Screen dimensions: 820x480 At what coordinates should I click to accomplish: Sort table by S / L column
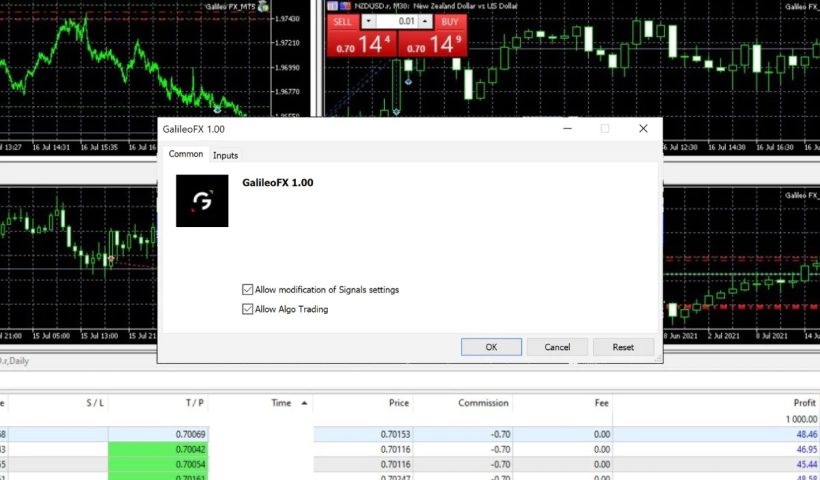coord(95,403)
